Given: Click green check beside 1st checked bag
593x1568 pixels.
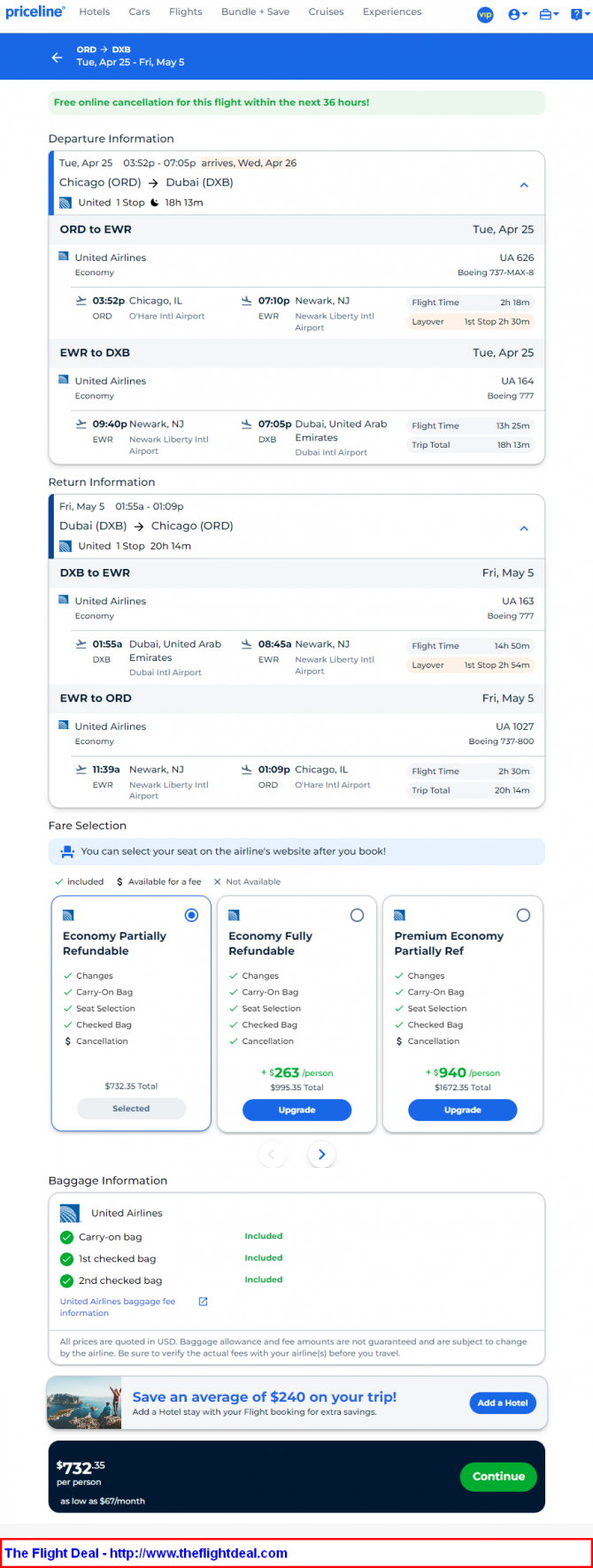Looking at the screenshot, I should click(x=66, y=1258).
